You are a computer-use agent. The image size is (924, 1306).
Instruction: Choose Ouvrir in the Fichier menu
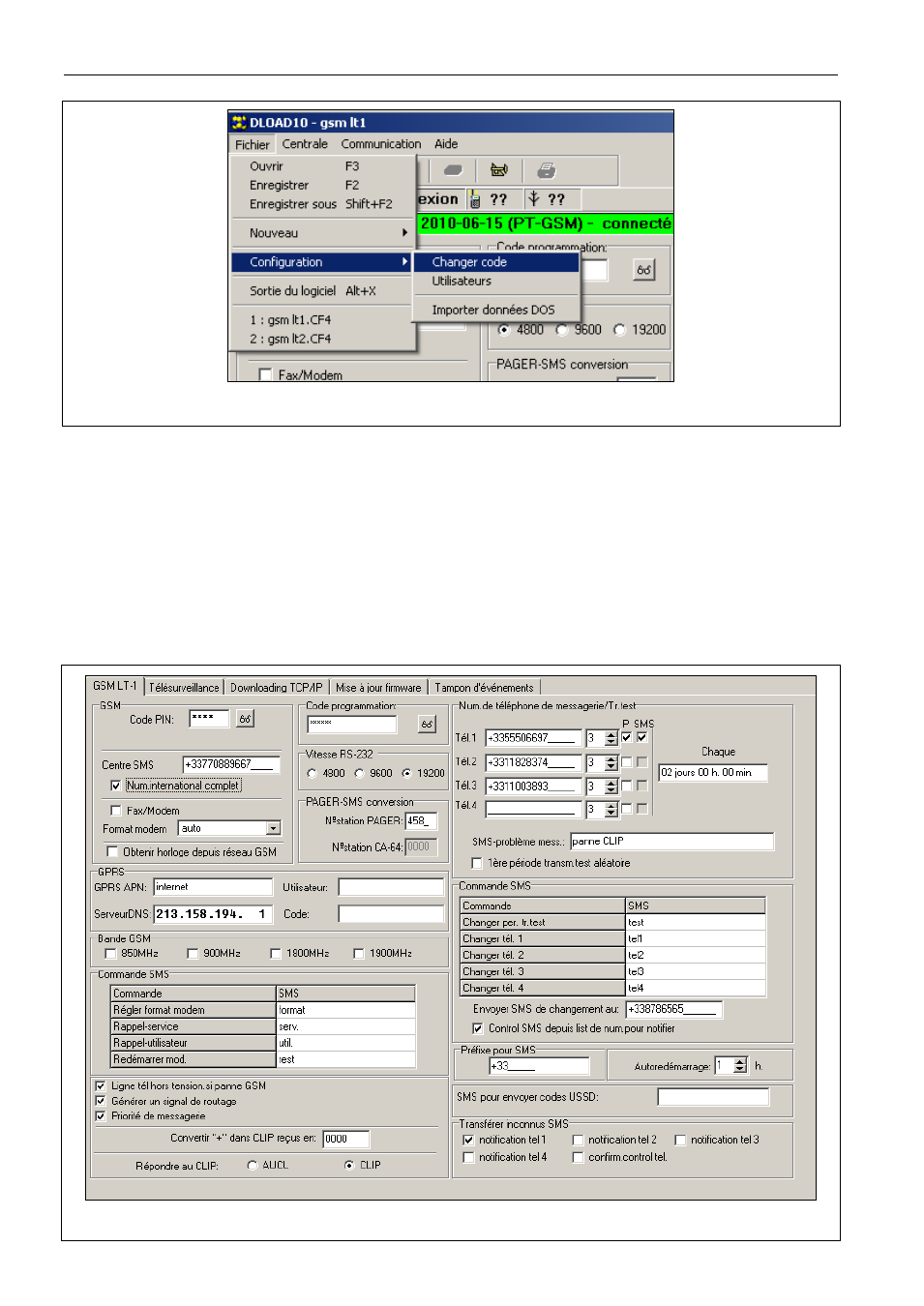click(x=324, y=166)
